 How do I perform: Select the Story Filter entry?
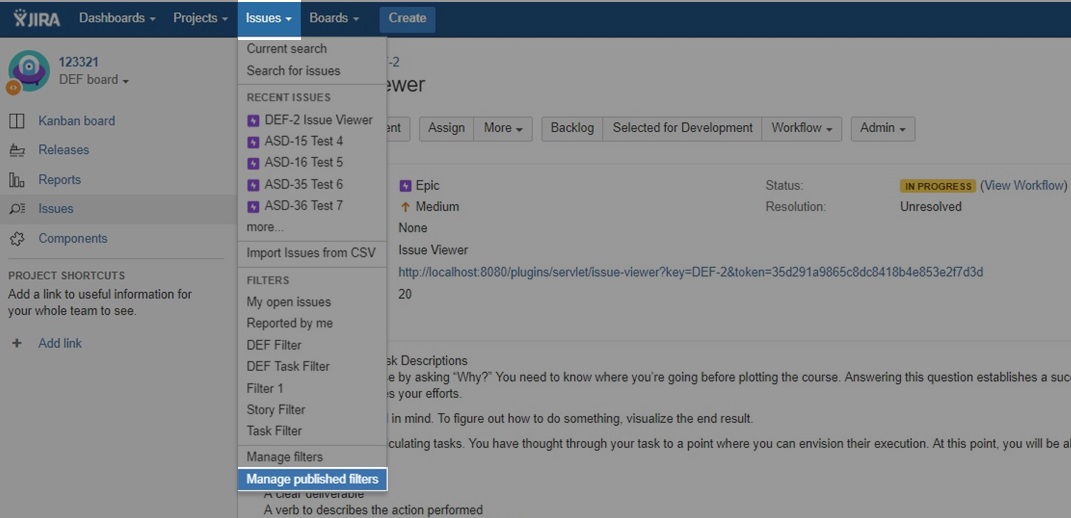coord(276,409)
